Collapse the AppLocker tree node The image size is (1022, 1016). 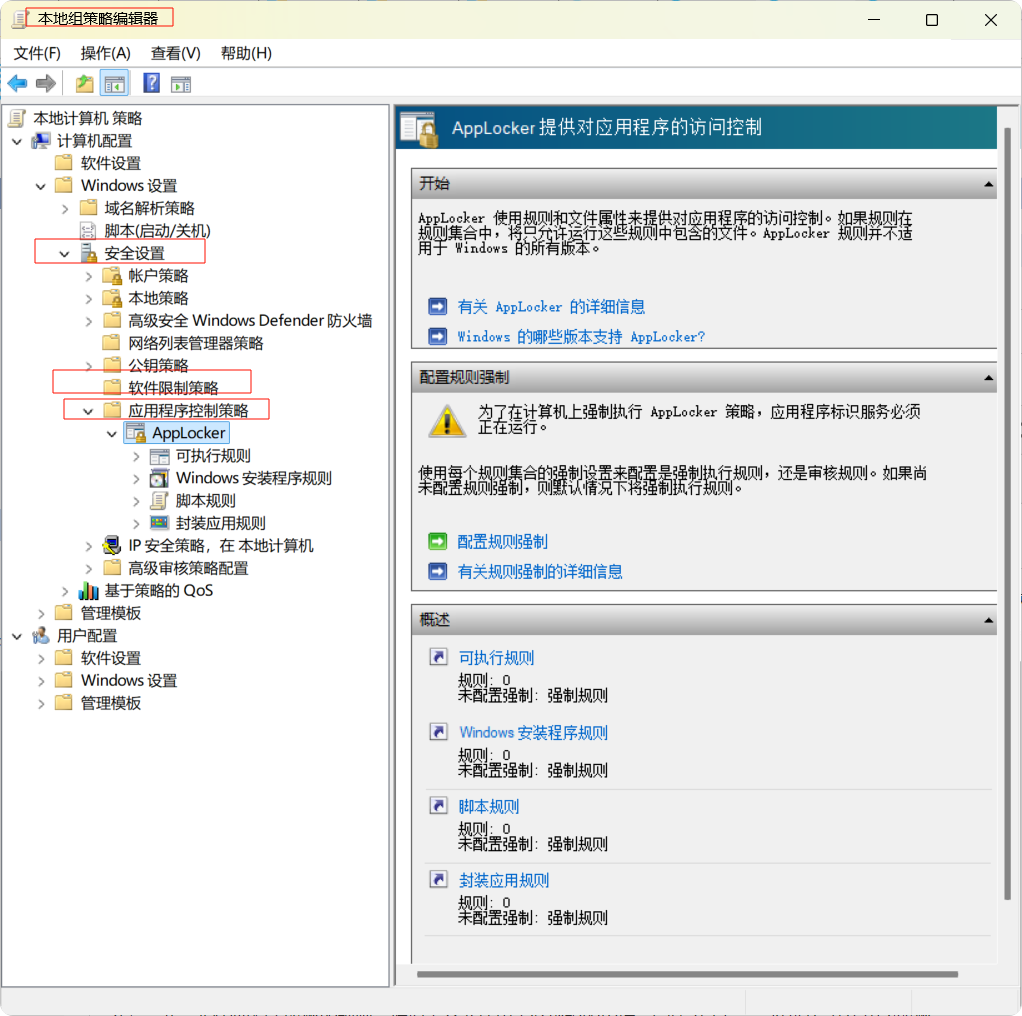pos(112,434)
